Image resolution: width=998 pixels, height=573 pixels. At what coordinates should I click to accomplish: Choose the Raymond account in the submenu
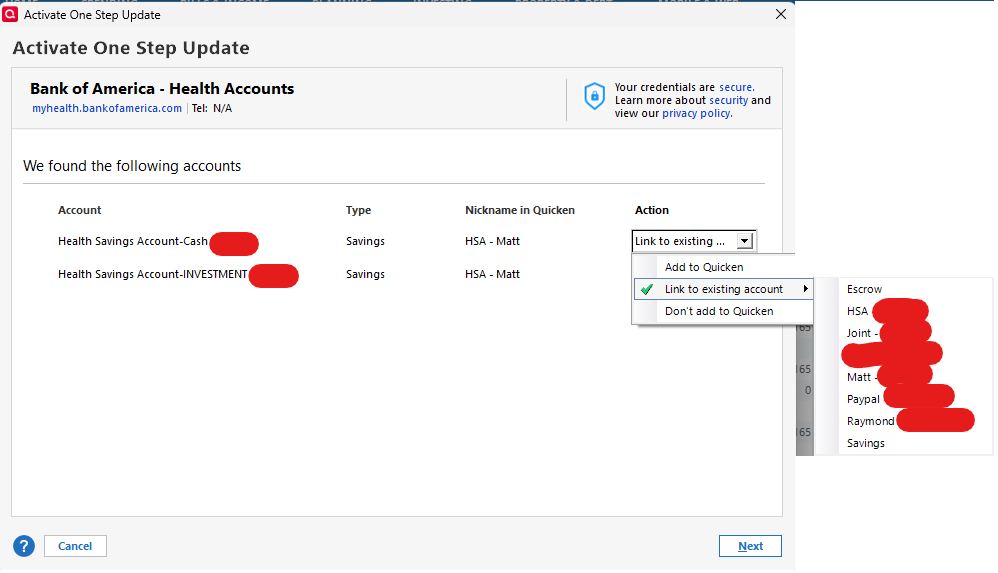click(x=870, y=421)
